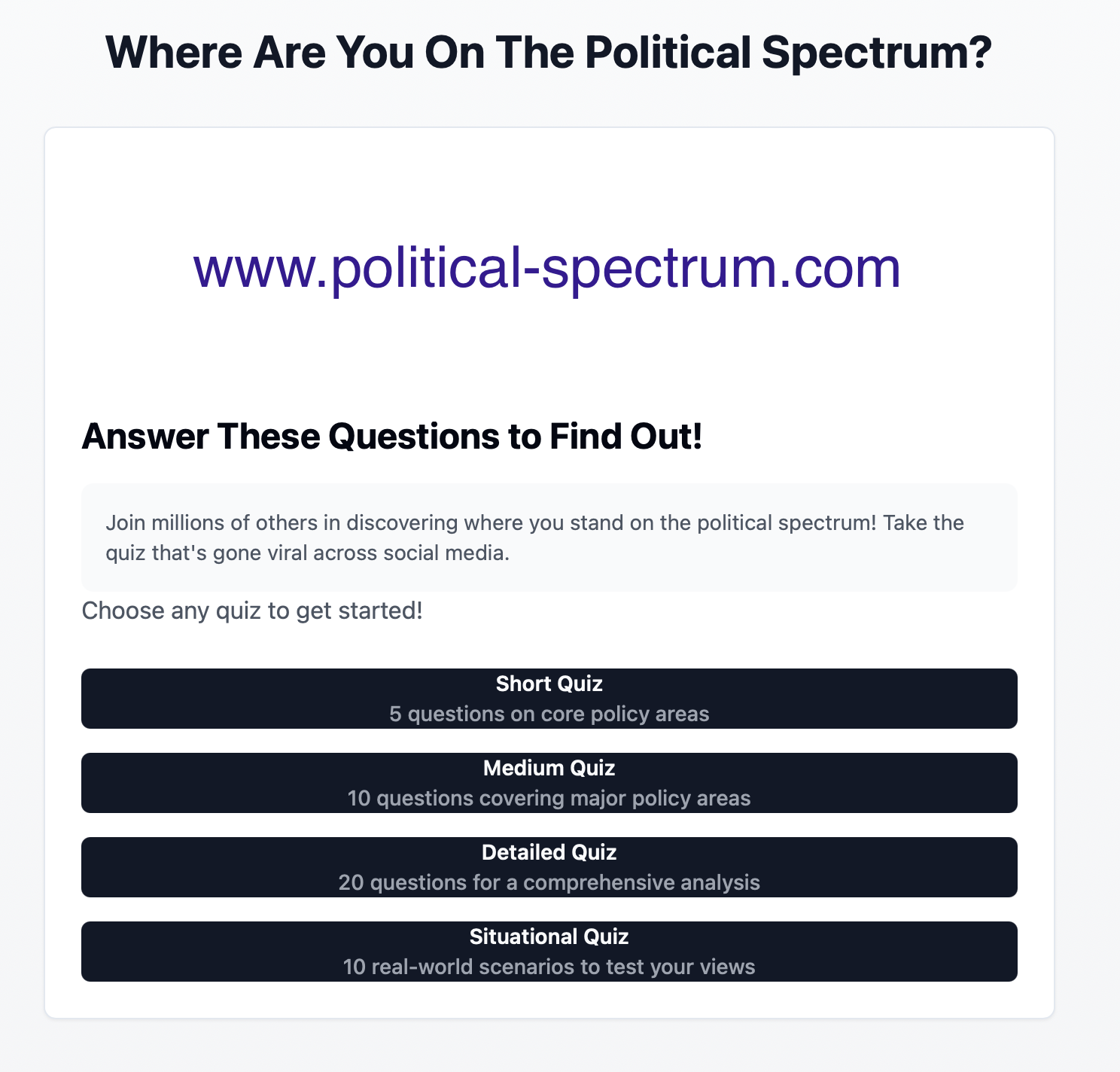Click the Situational Quiz title text

[549, 936]
